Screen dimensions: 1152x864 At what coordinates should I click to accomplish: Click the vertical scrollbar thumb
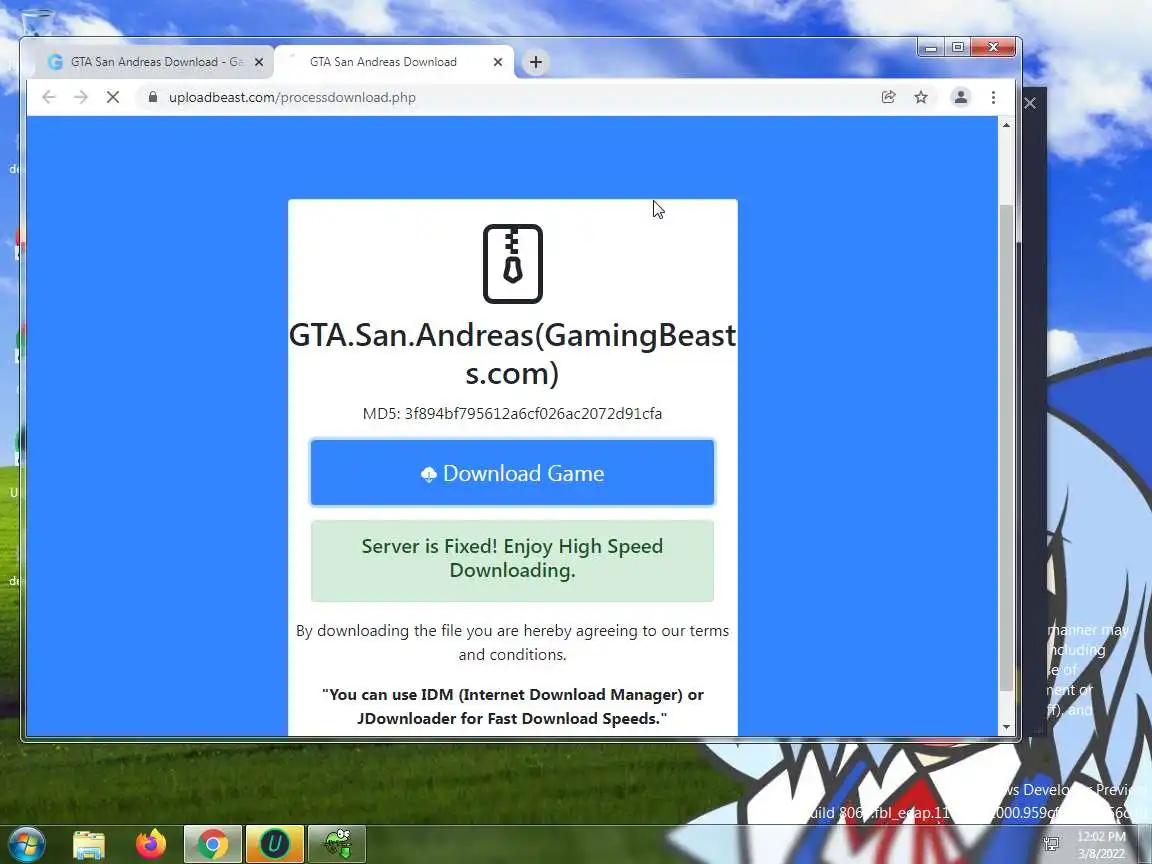pyautogui.click(x=1006, y=447)
